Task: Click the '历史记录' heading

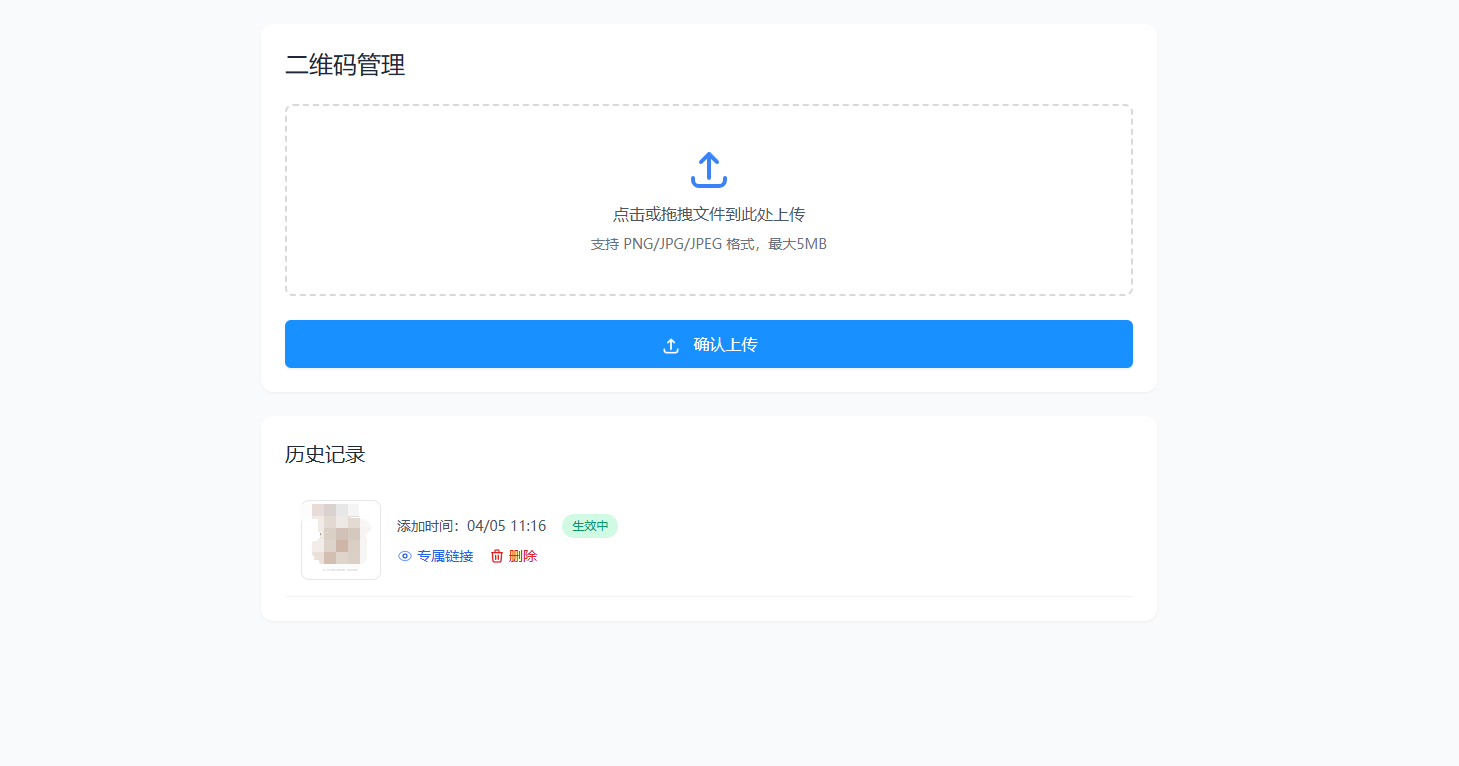Action: [x=325, y=454]
